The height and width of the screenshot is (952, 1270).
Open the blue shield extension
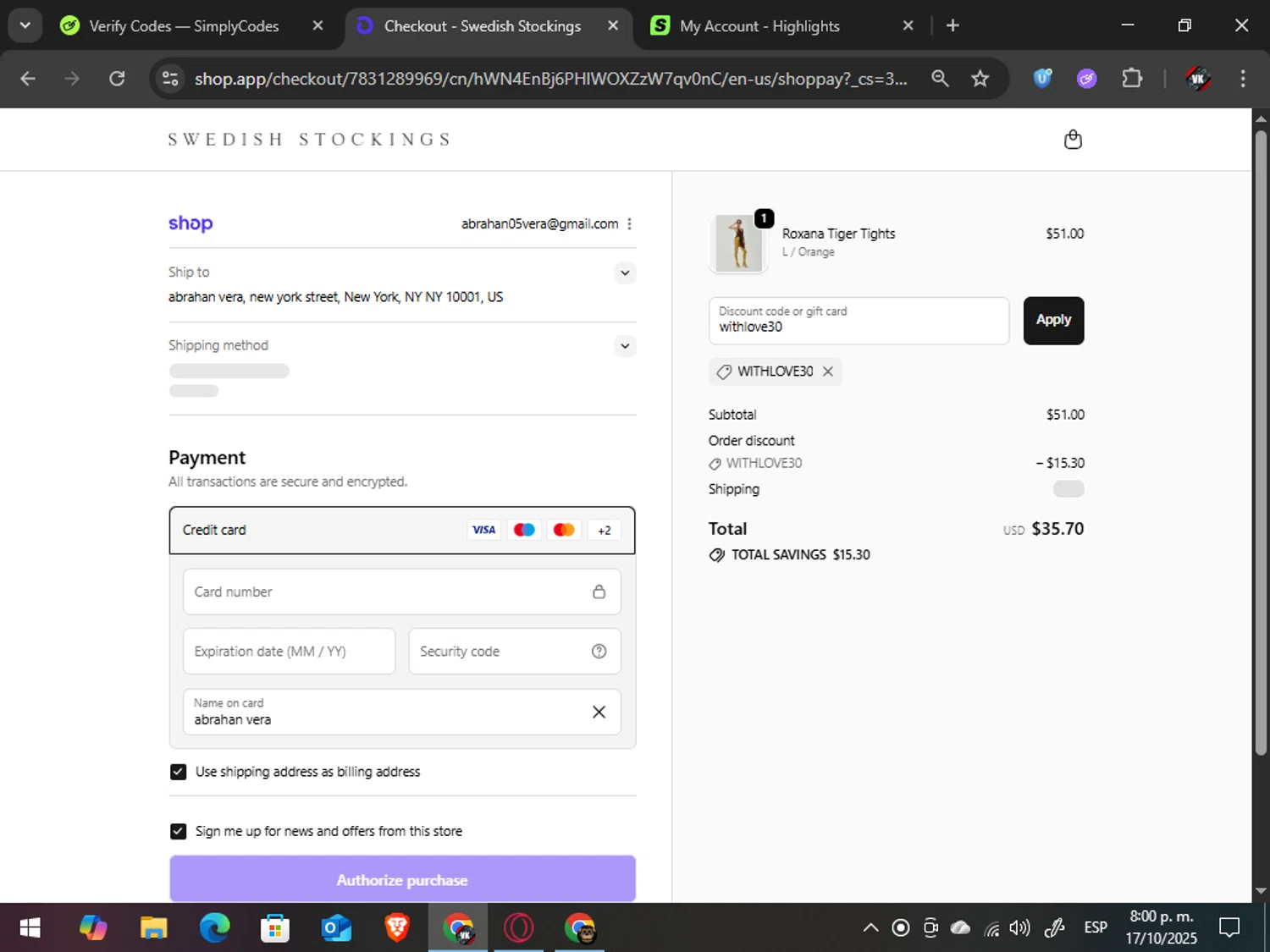(1043, 79)
